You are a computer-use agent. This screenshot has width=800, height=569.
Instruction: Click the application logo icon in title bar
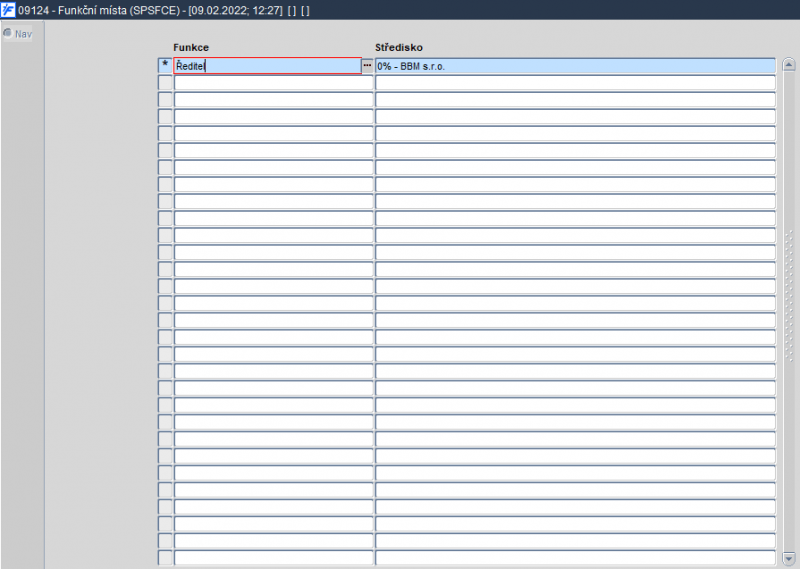click(8, 10)
